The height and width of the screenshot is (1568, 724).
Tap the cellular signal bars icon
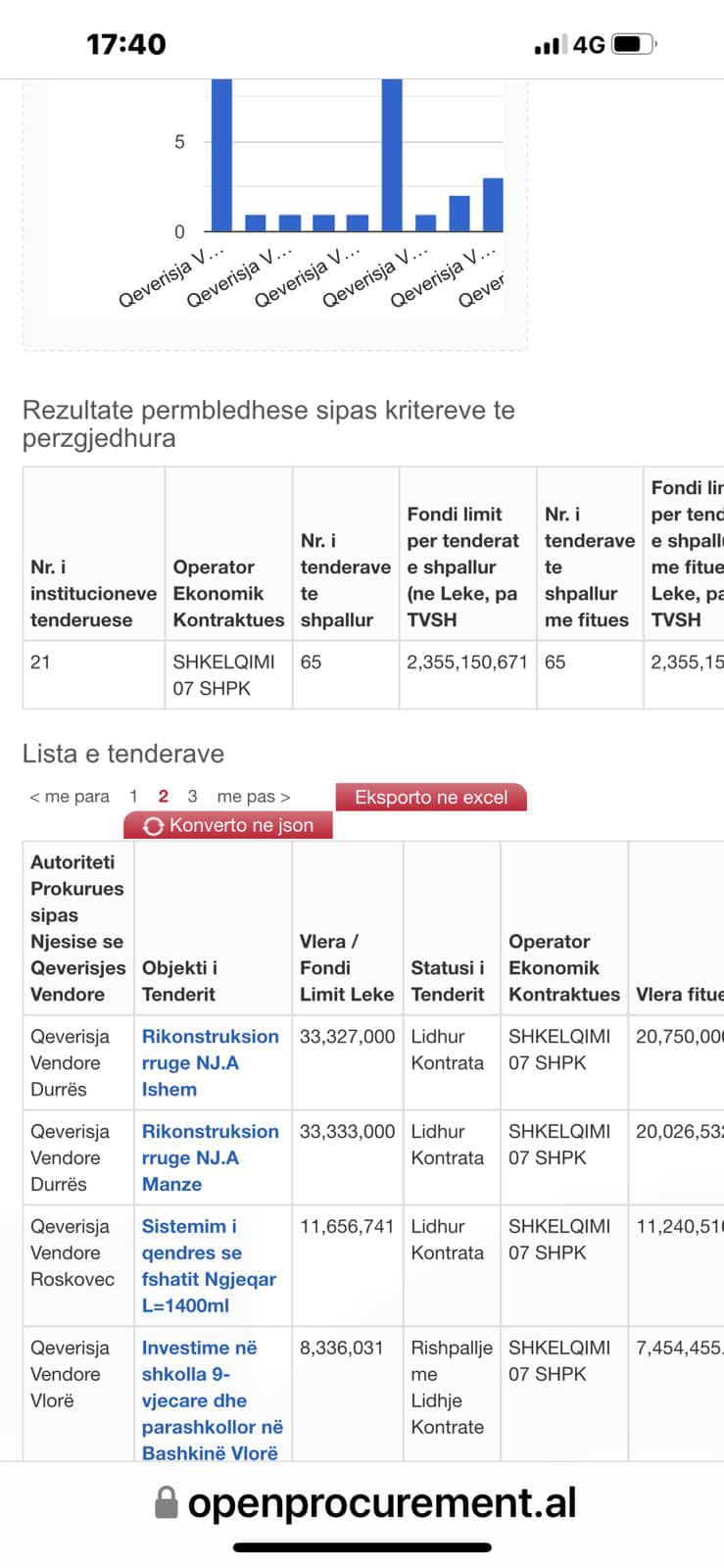pyautogui.click(x=548, y=45)
